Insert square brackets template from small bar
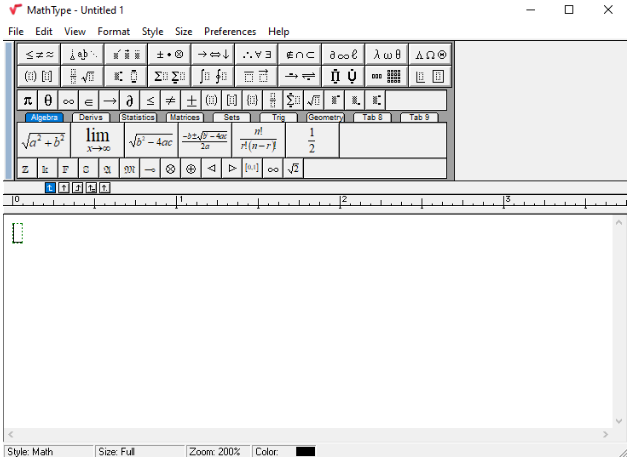The height and width of the screenshot is (463, 633). [x=232, y=100]
